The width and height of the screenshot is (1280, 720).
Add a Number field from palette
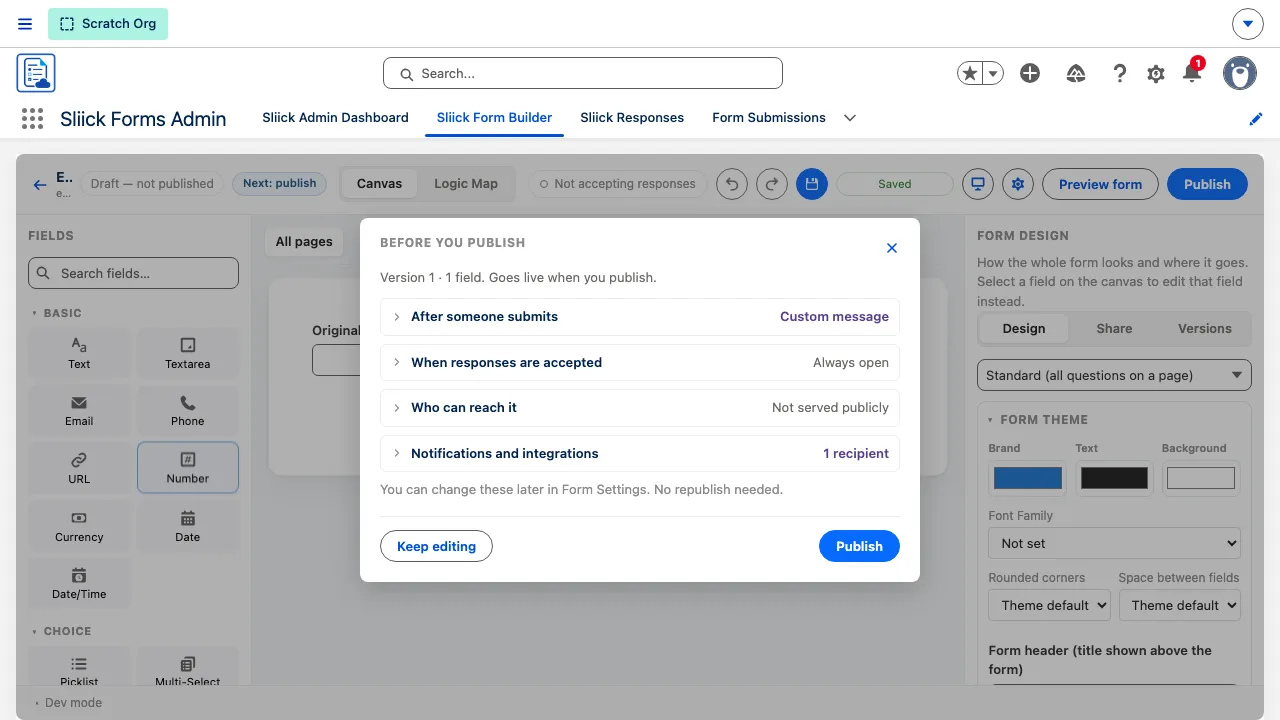tap(187, 468)
